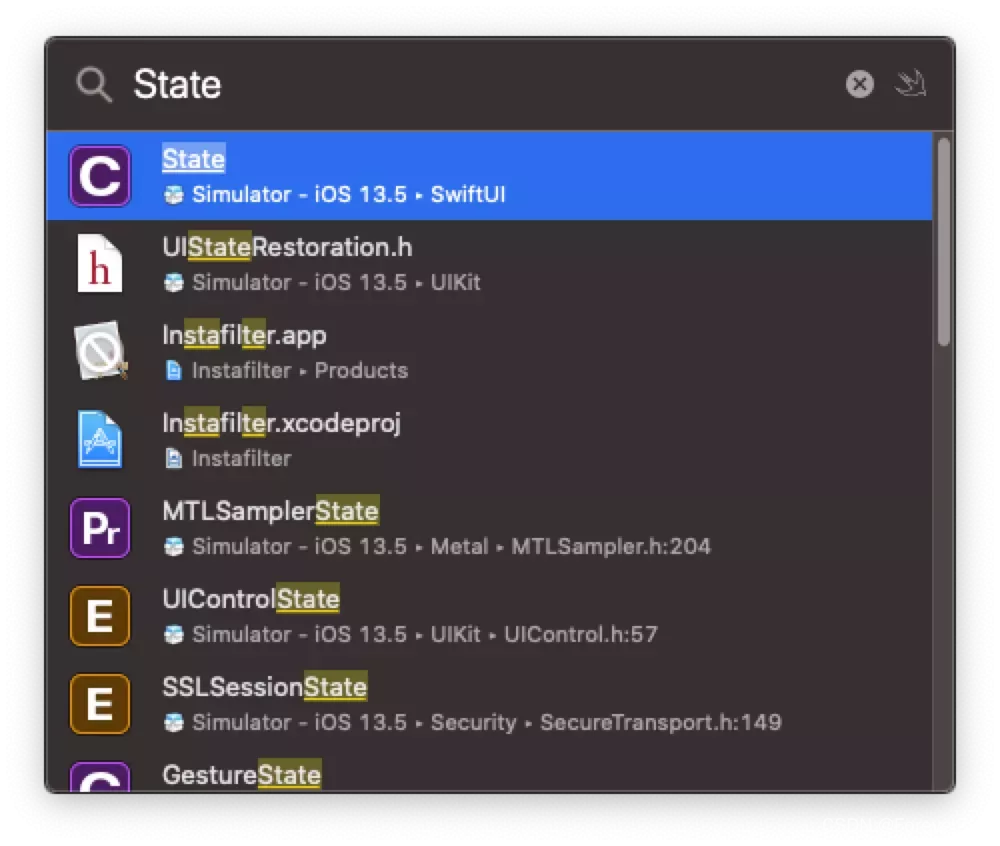1000x846 pixels.
Task: Click the magnifying glass search icon
Action: point(94,84)
